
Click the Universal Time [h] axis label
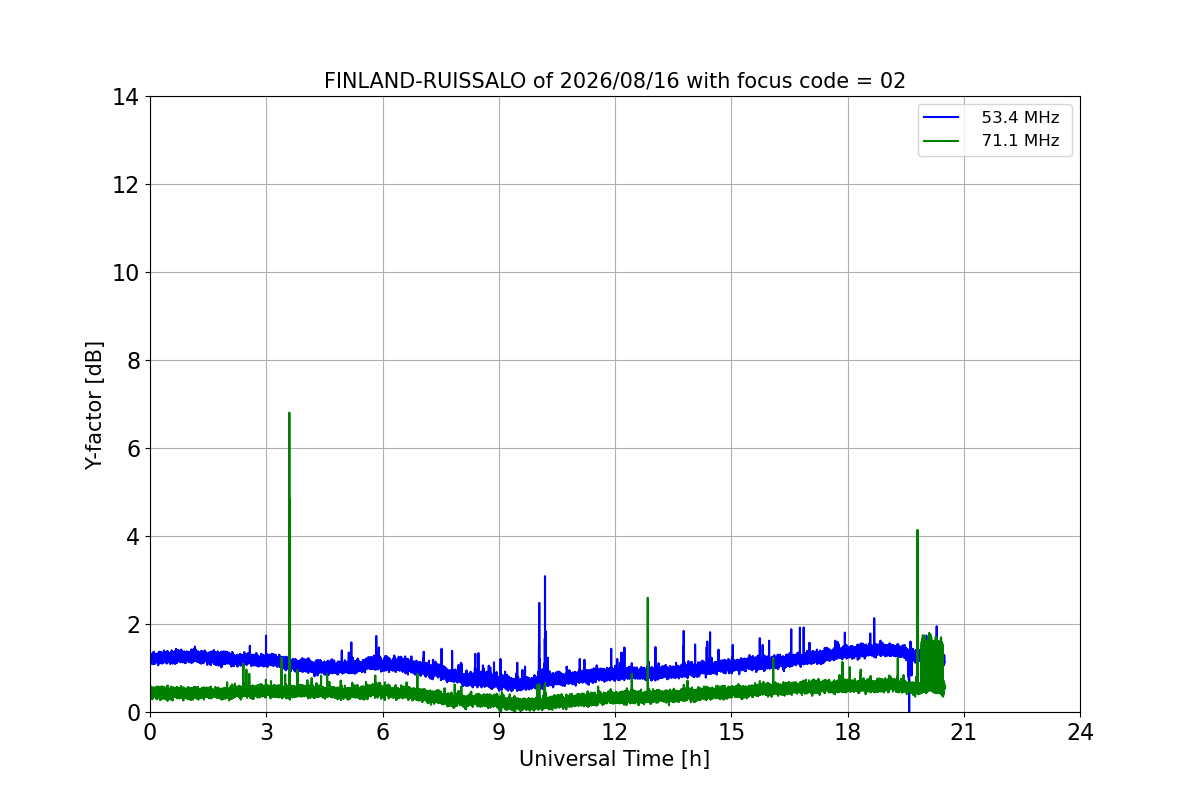[x=614, y=759]
